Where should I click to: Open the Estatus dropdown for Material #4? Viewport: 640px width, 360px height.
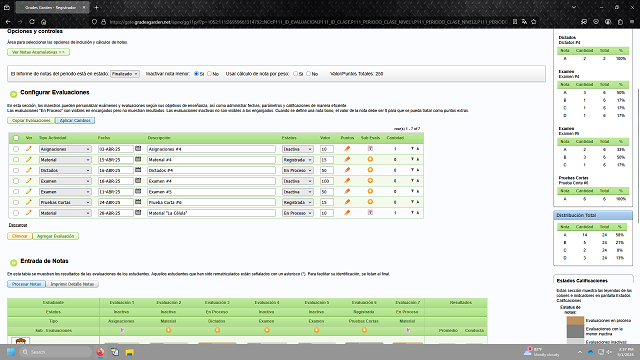[x=298, y=160]
